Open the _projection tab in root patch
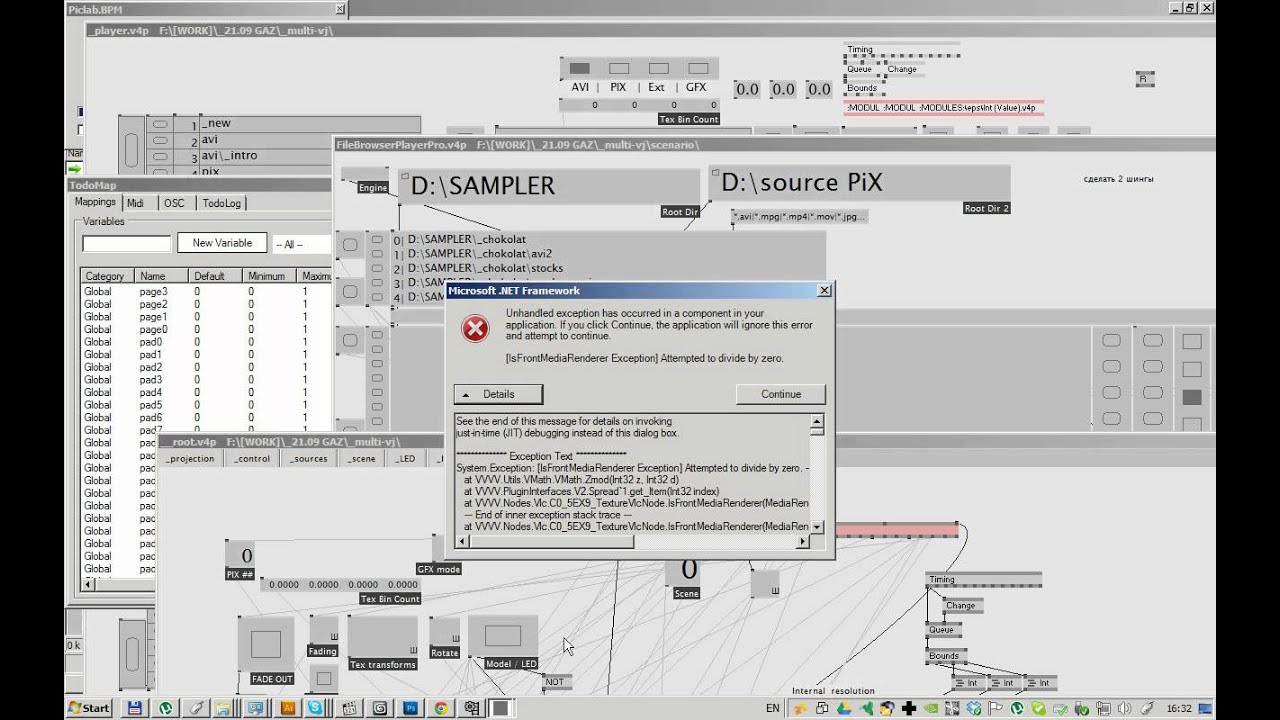The width and height of the screenshot is (1280, 720). (190, 459)
